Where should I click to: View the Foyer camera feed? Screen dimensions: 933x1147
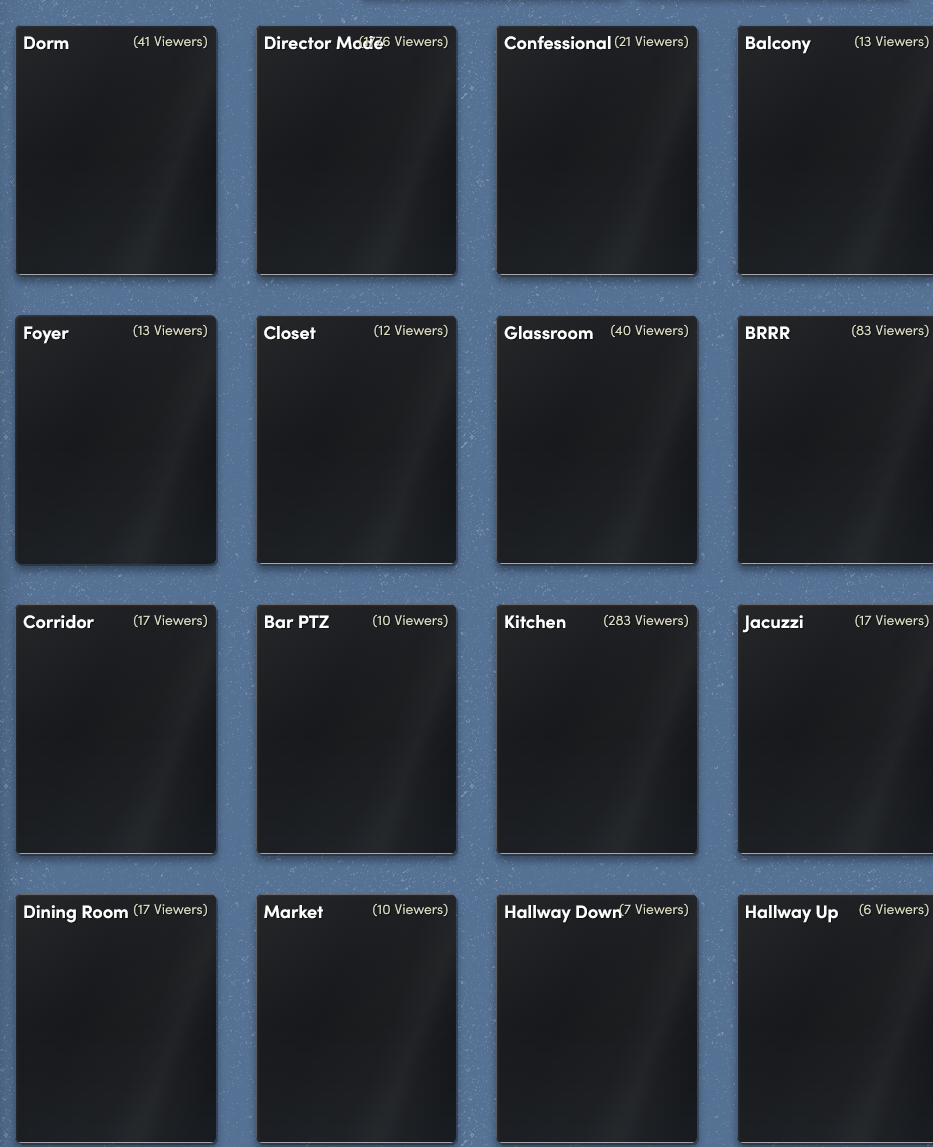pos(116,440)
